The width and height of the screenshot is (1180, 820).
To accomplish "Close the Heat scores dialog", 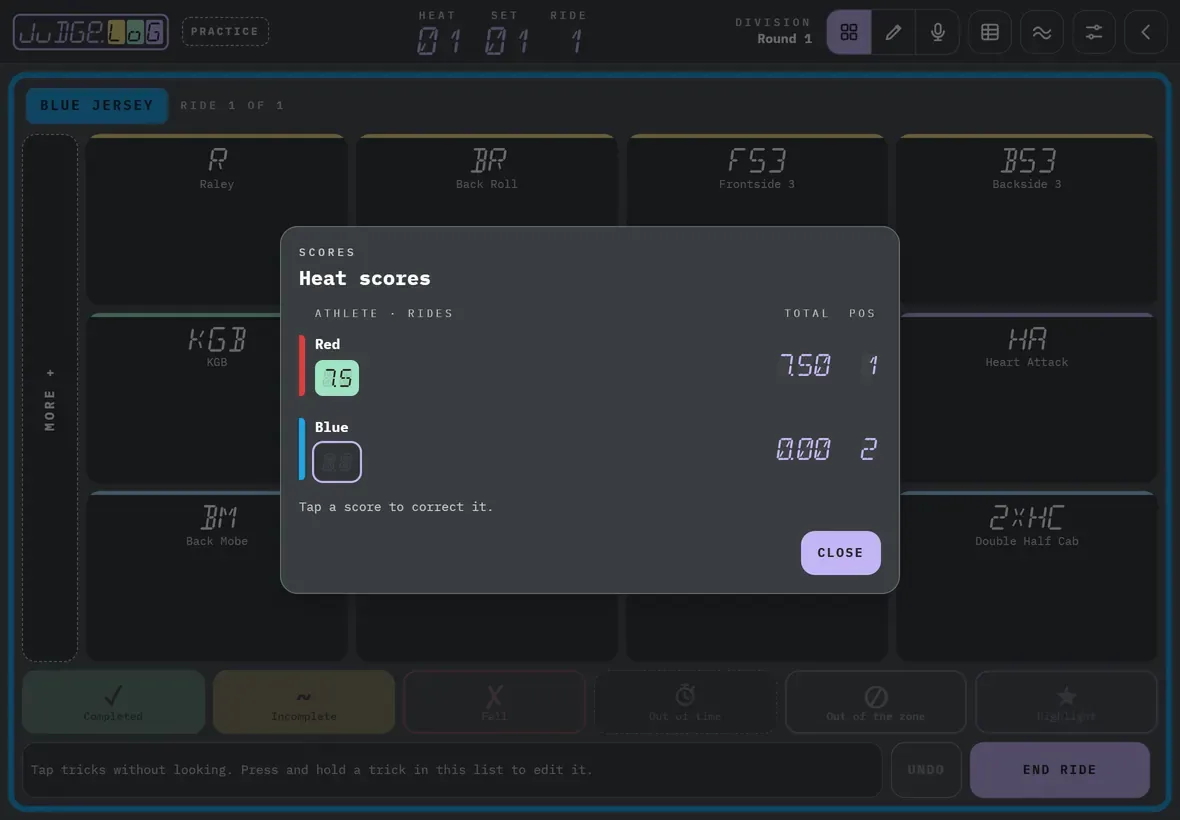I will click(x=841, y=553).
